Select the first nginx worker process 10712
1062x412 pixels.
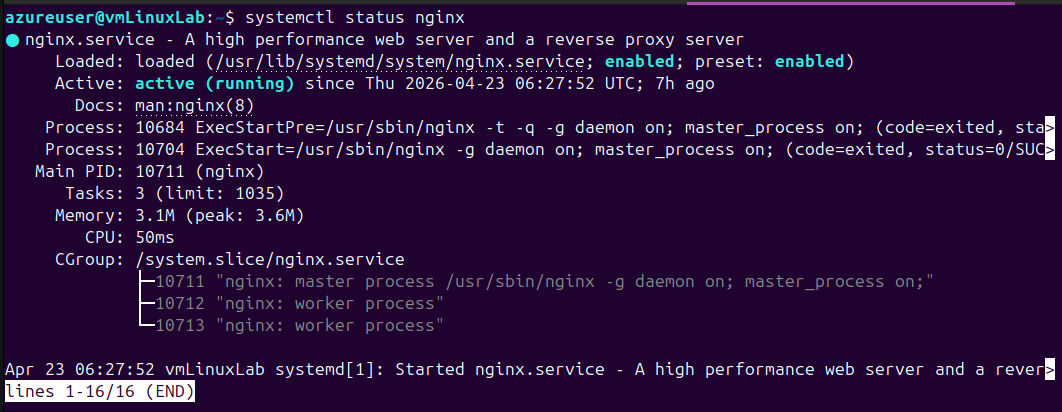click(x=300, y=304)
